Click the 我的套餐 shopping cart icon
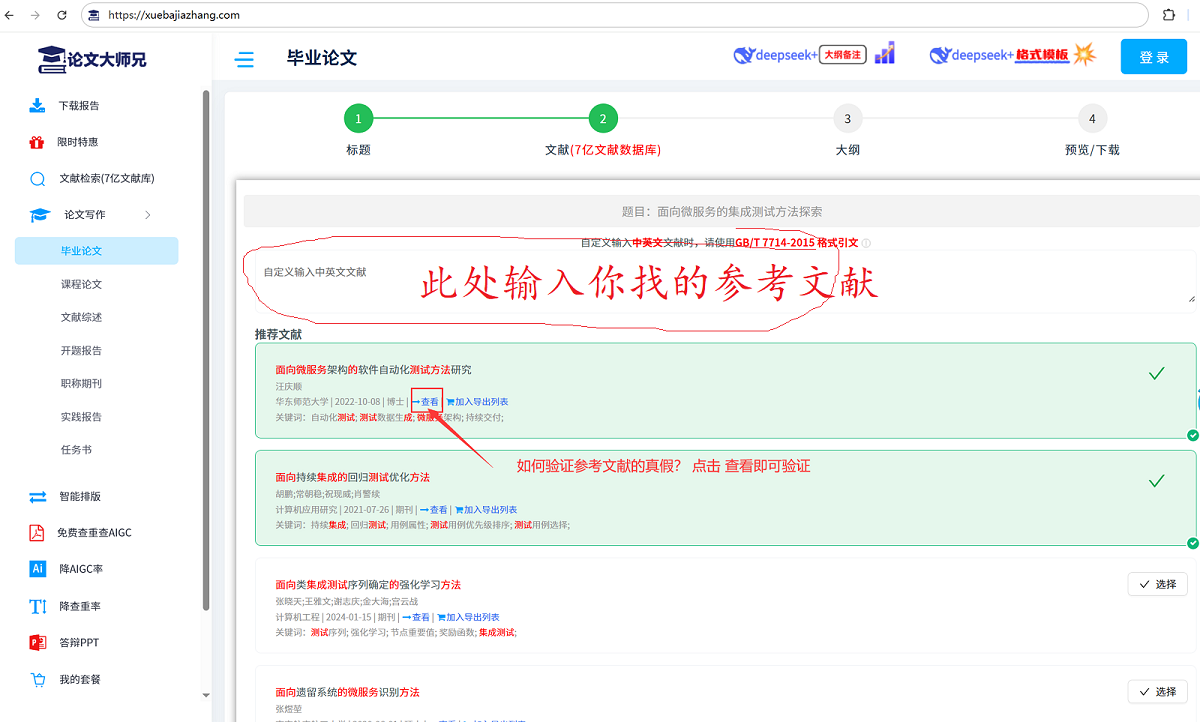This screenshot has width=1200, height=722. tap(37, 680)
